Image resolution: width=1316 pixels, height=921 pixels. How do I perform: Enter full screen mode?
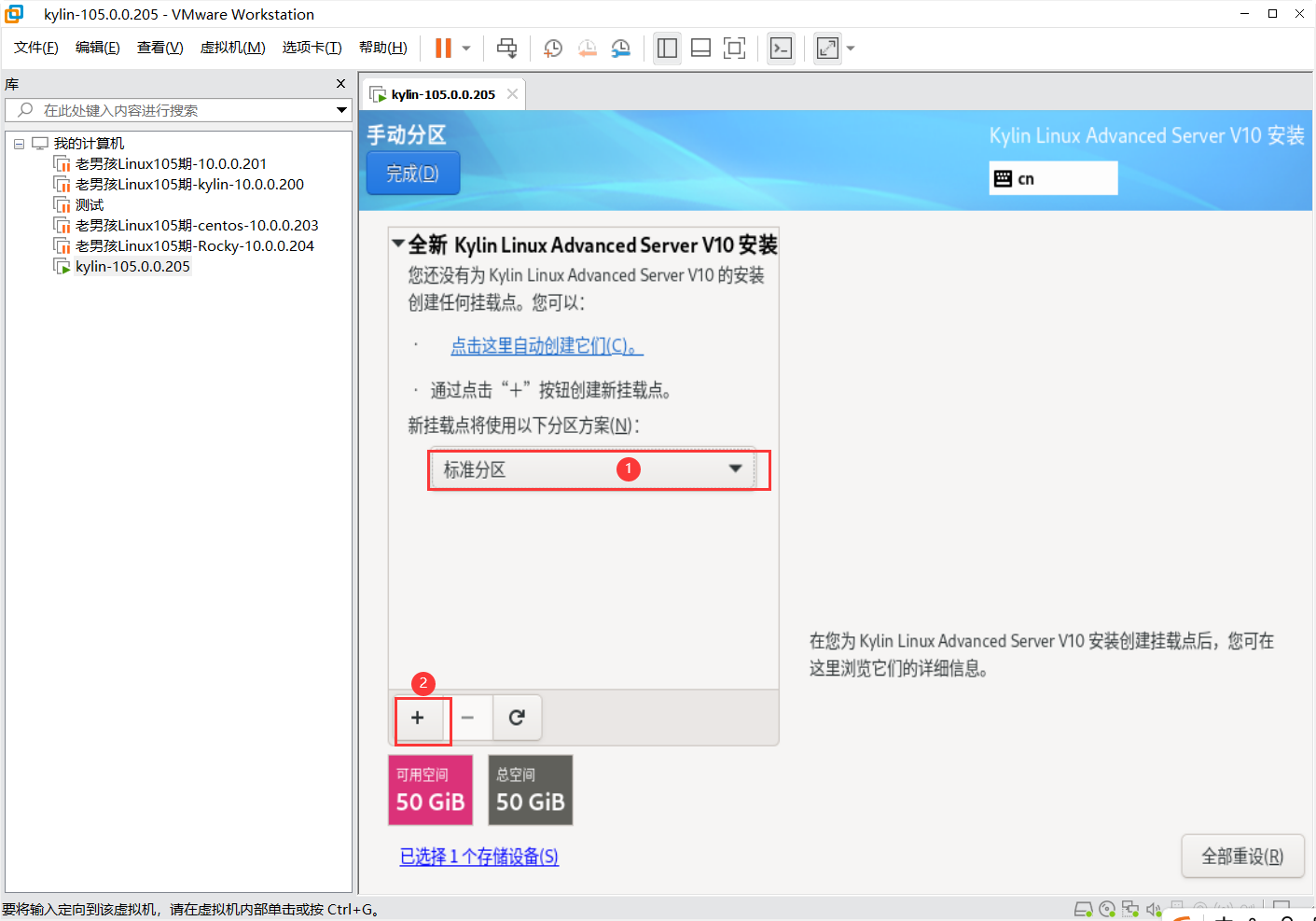(x=734, y=49)
